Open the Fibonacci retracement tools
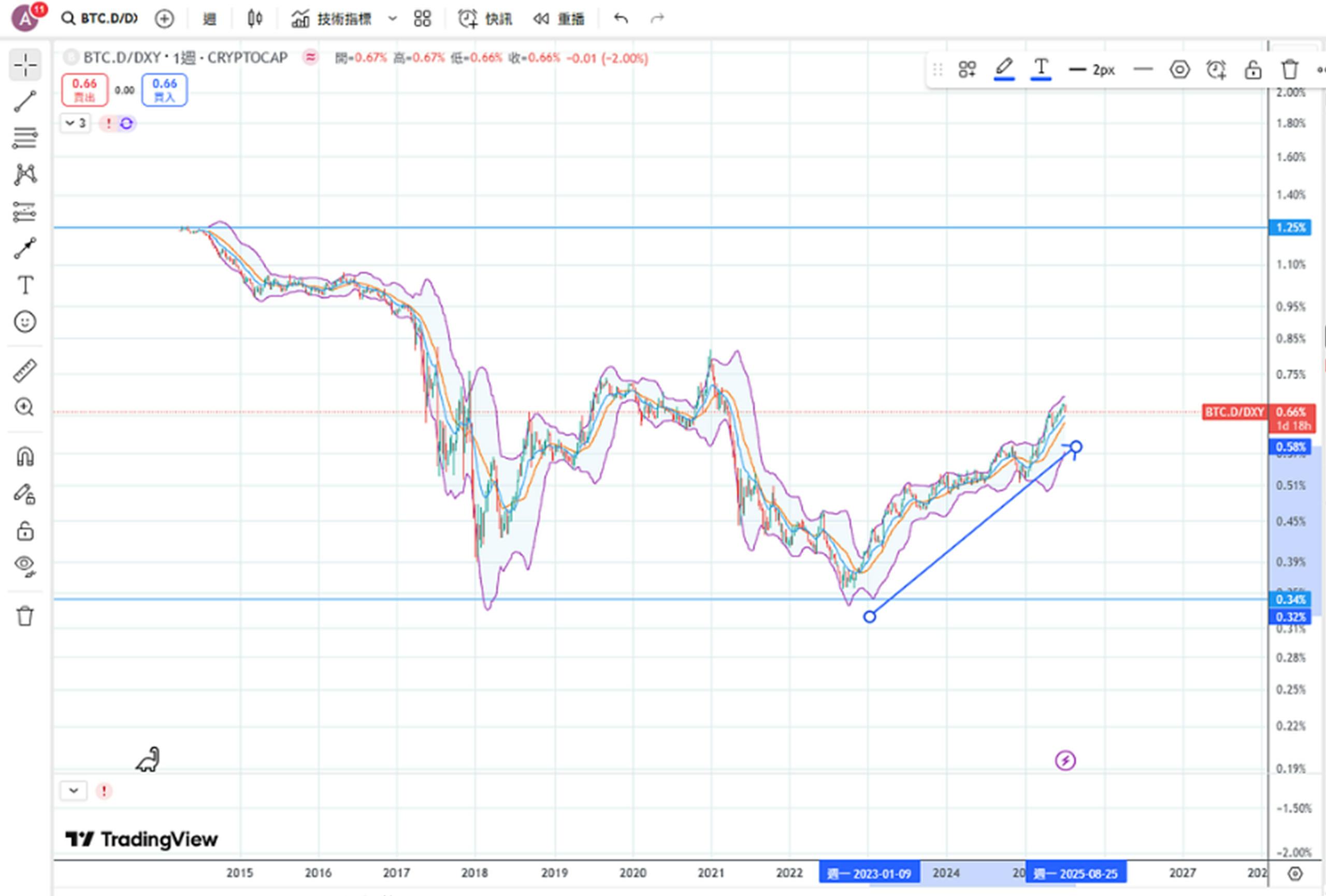The image size is (1326, 896). (25, 138)
